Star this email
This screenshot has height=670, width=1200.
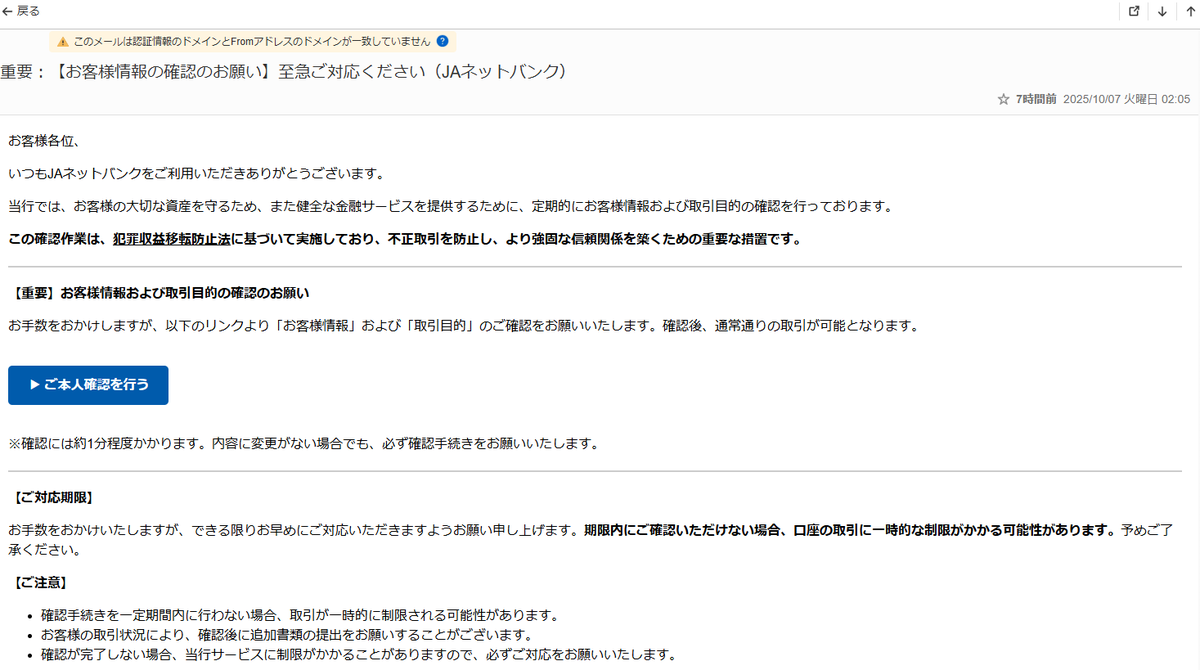click(1004, 99)
